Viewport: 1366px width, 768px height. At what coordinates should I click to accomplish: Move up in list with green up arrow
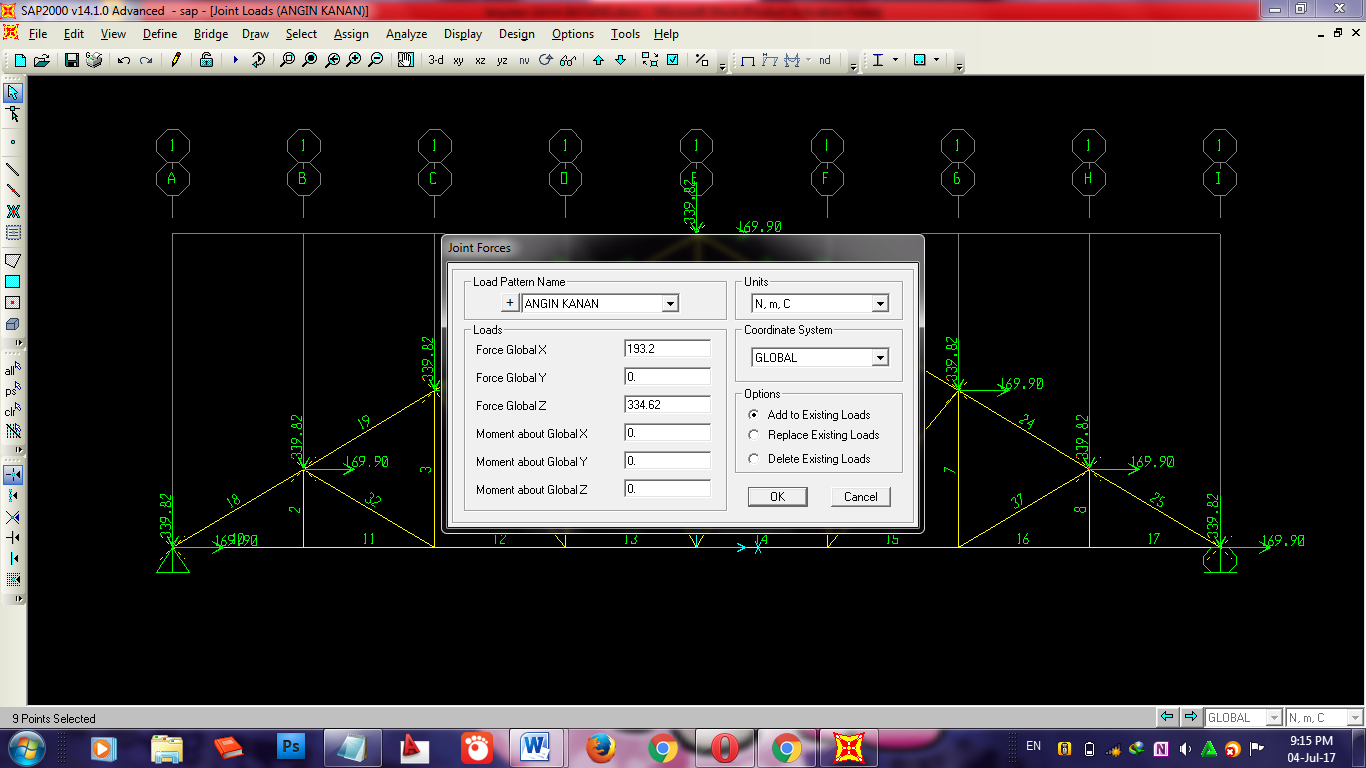(598, 60)
